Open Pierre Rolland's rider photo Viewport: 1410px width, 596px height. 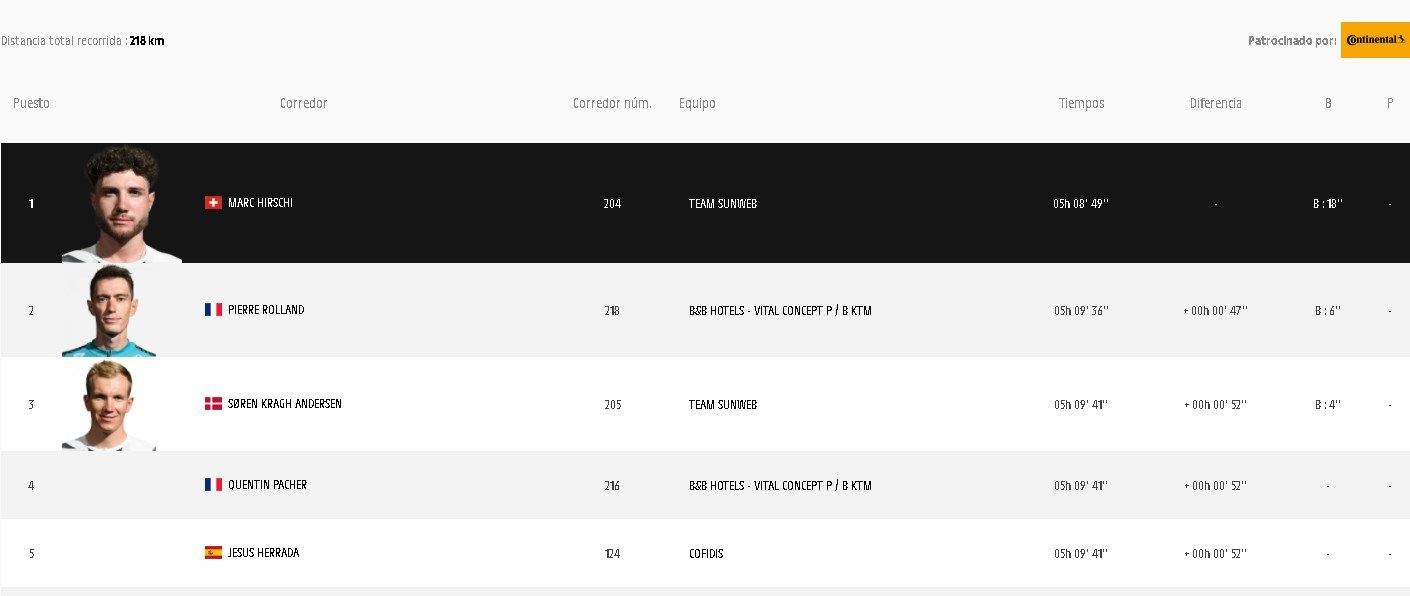108,311
